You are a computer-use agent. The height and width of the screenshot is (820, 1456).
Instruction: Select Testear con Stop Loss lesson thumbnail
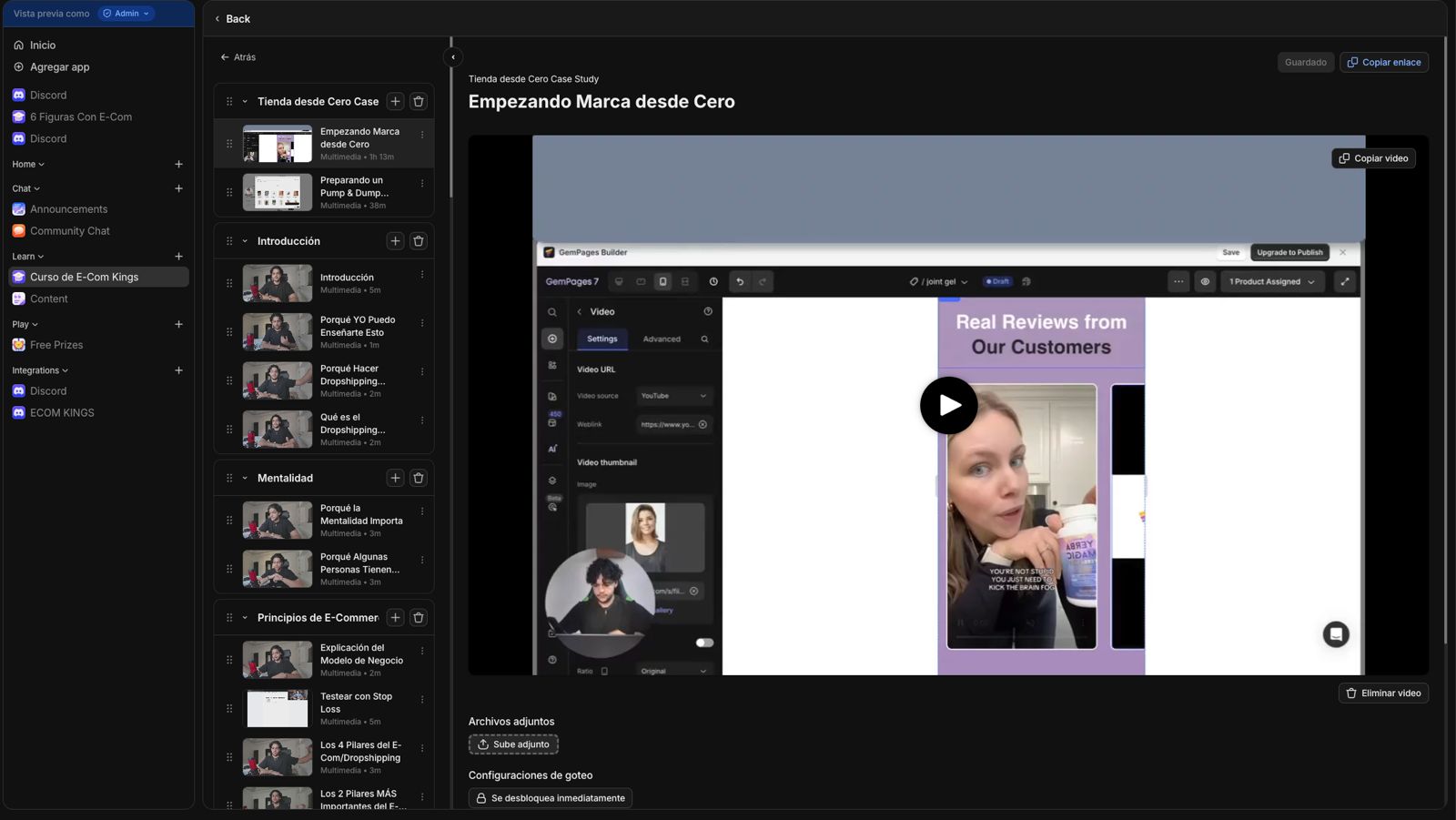pos(278,708)
